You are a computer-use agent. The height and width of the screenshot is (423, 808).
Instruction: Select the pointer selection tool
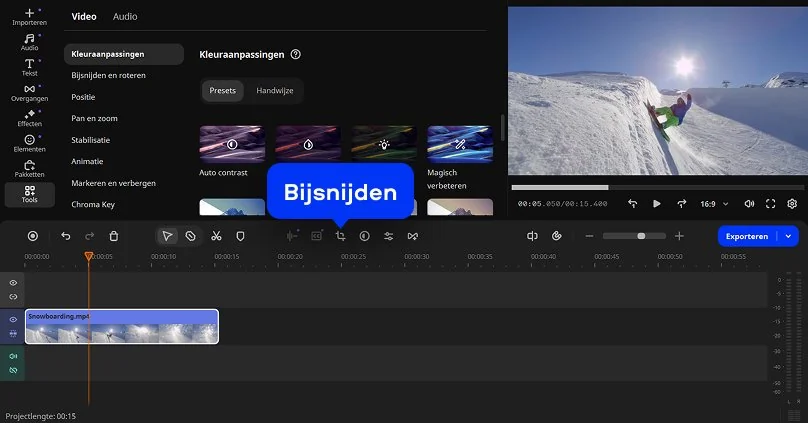[x=167, y=236]
